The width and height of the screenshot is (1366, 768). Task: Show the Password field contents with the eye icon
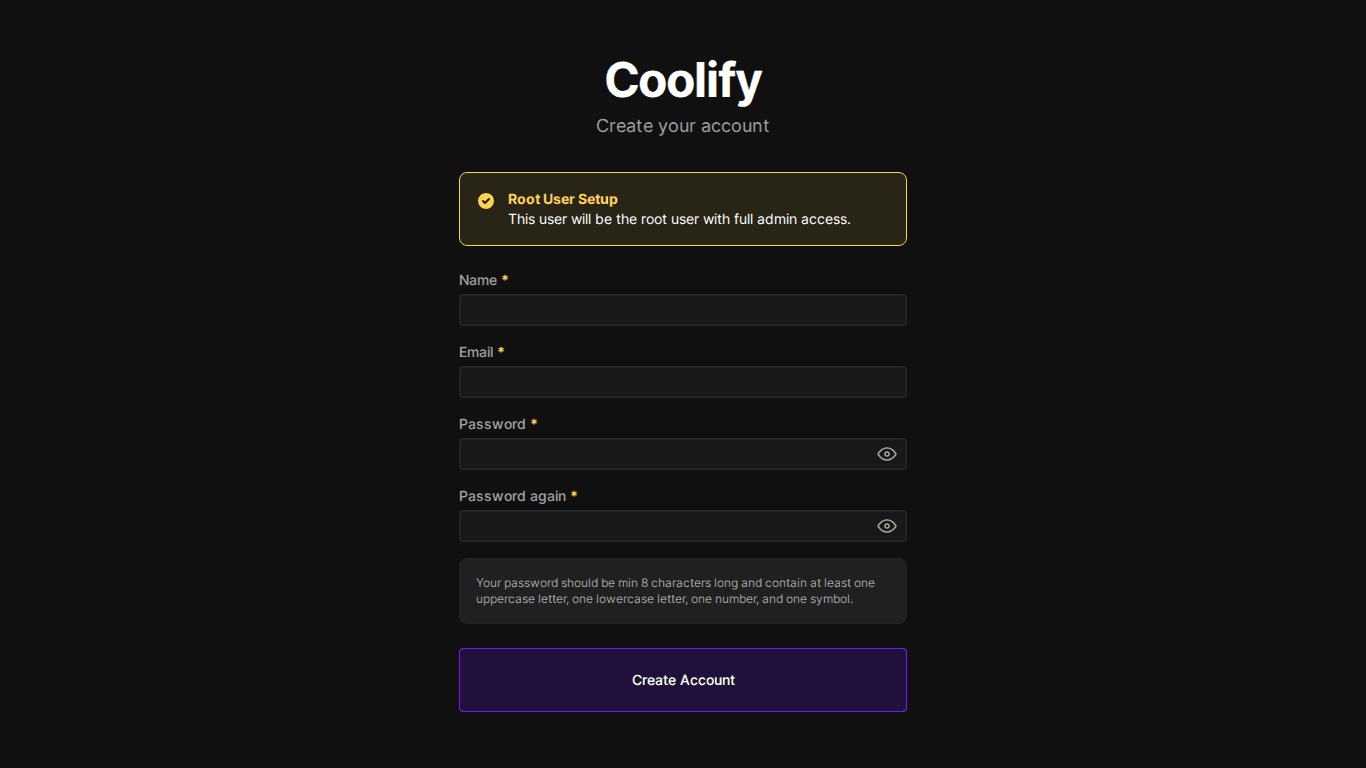pos(886,454)
